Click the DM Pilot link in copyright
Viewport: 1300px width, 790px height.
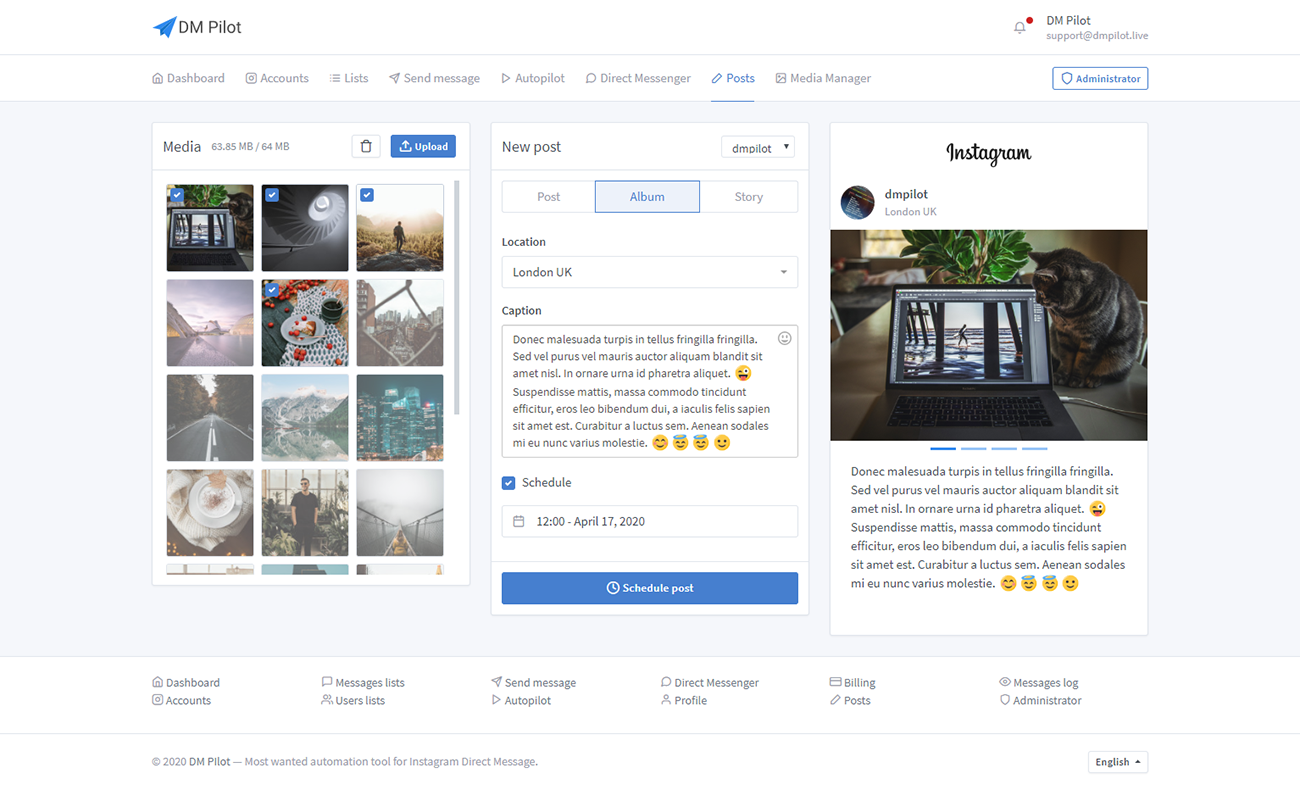click(x=210, y=762)
